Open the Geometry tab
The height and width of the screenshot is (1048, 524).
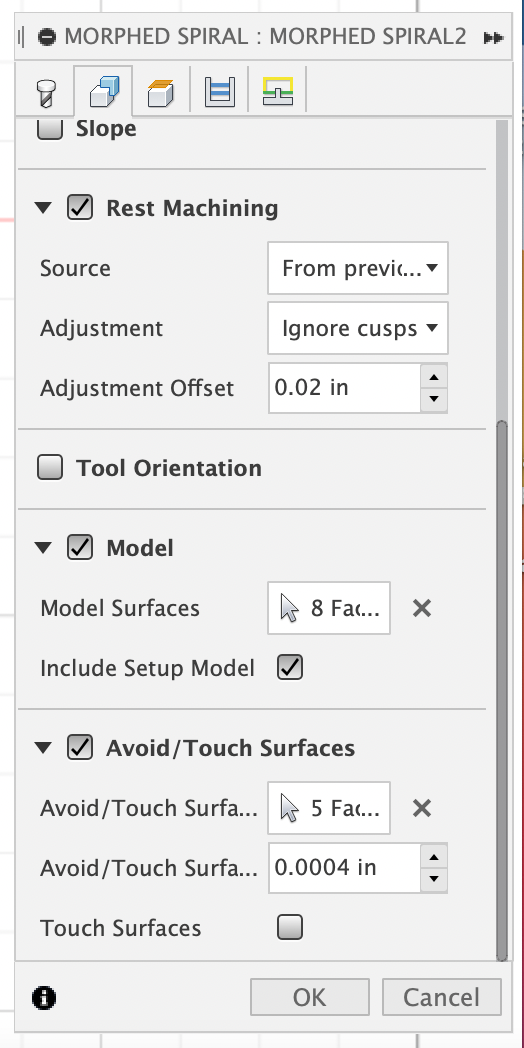click(x=104, y=91)
